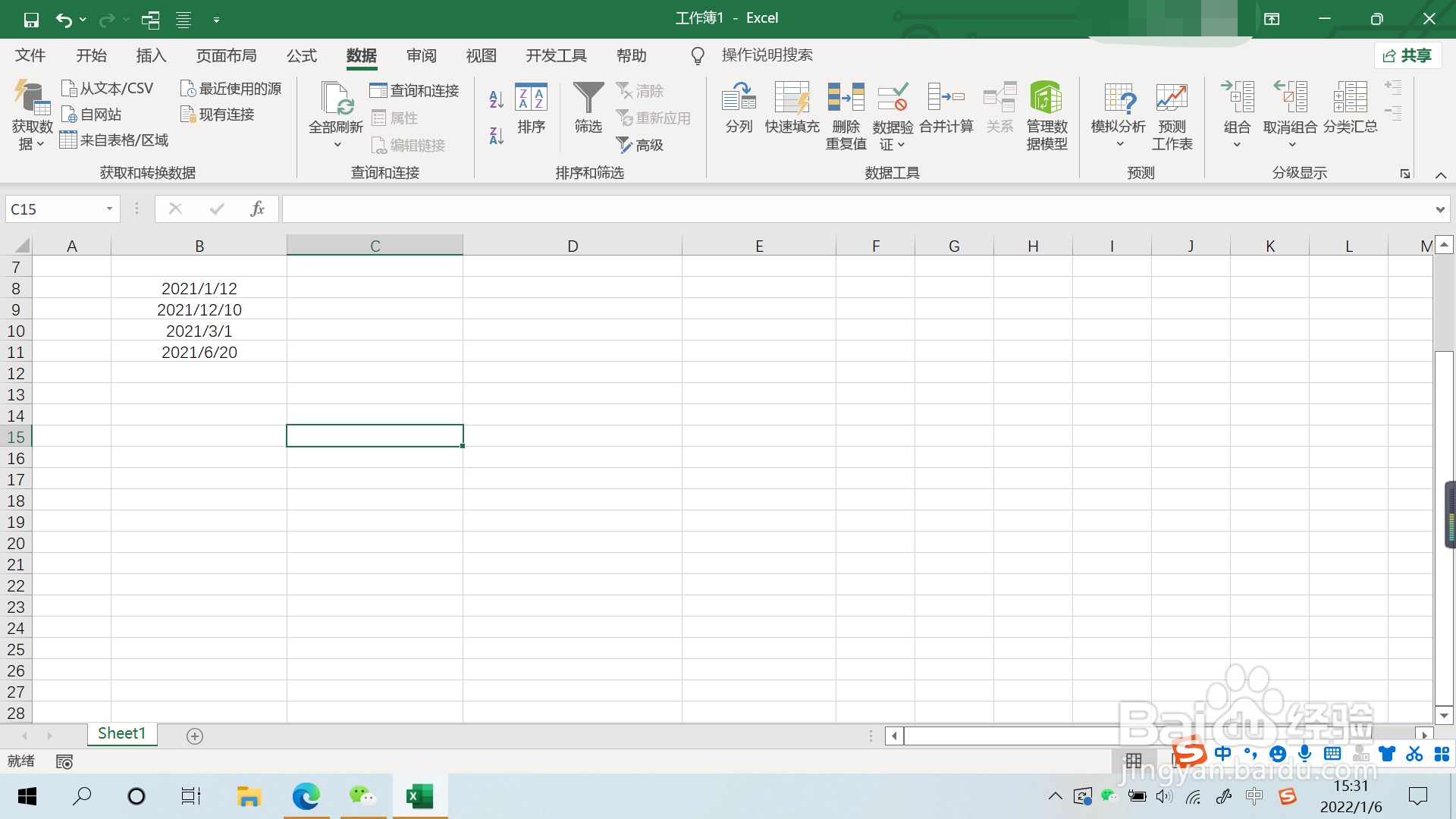The width and height of the screenshot is (1456, 819).
Task: Click Consolidate (合并计算) icon
Action: 946,98
